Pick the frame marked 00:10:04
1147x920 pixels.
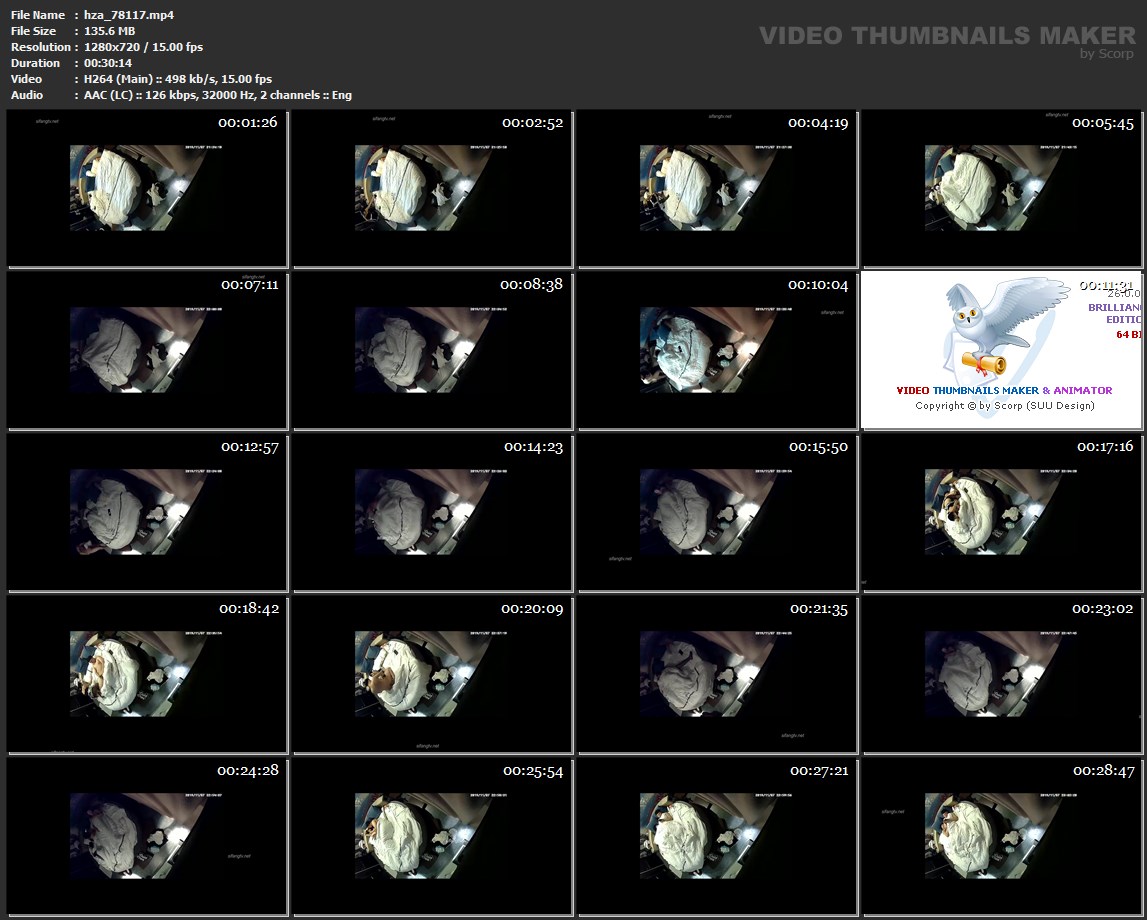[717, 351]
